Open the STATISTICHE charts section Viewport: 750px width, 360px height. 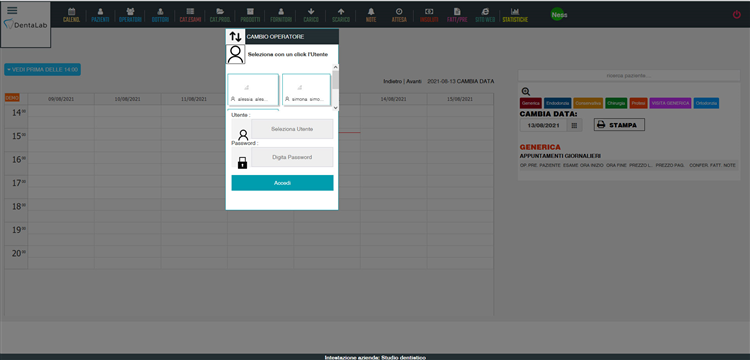[515, 15]
